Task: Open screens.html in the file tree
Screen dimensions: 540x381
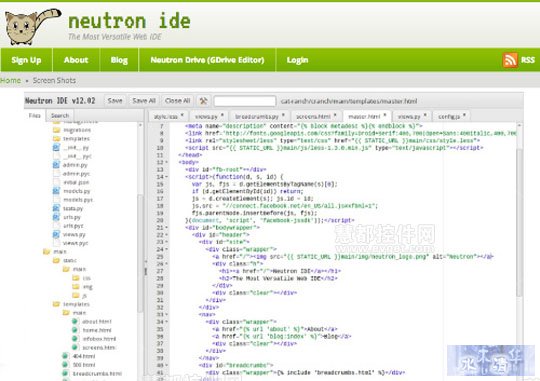Action: [98, 348]
